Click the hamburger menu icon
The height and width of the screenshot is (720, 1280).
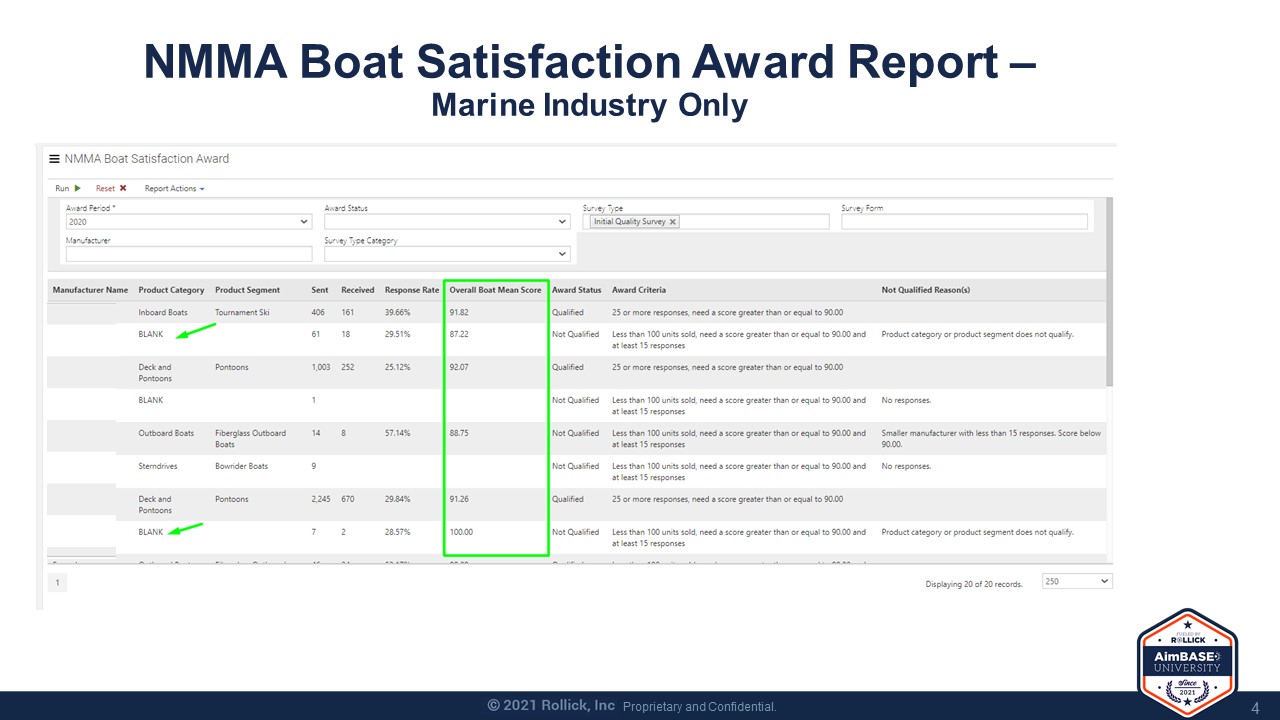[53, 158]
